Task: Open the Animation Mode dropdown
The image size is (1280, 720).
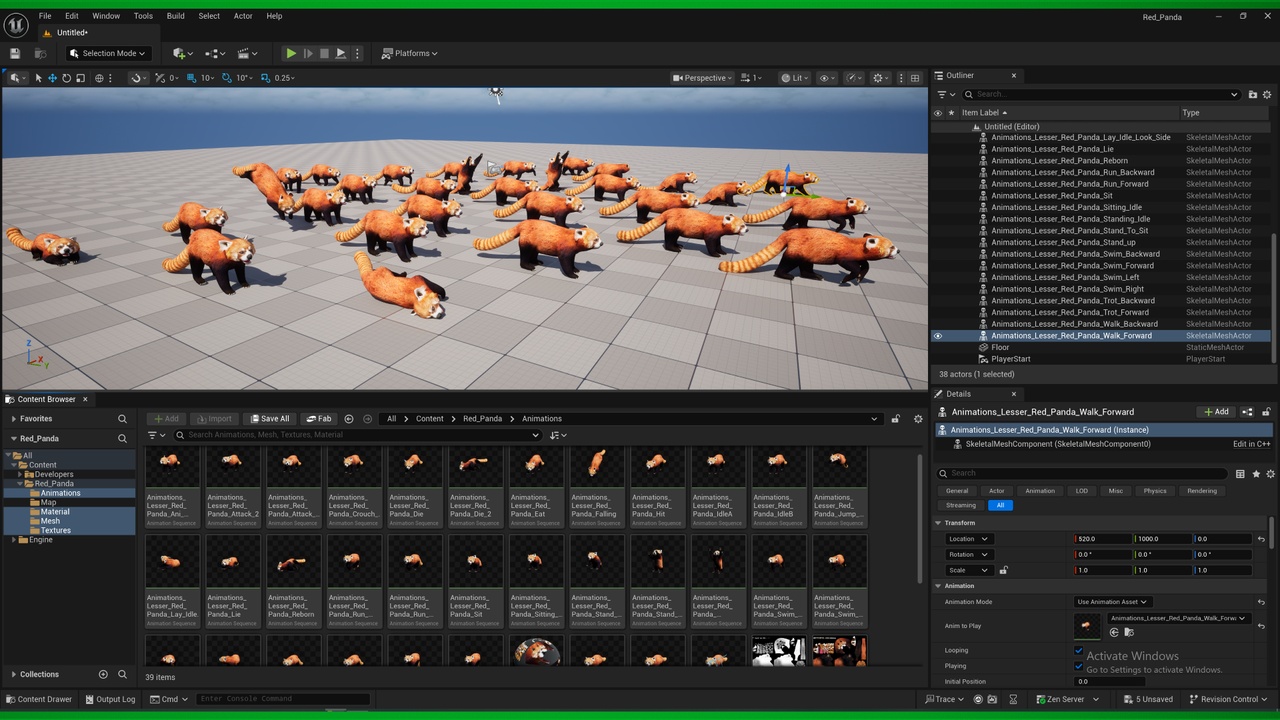Action: (1112, 602)
